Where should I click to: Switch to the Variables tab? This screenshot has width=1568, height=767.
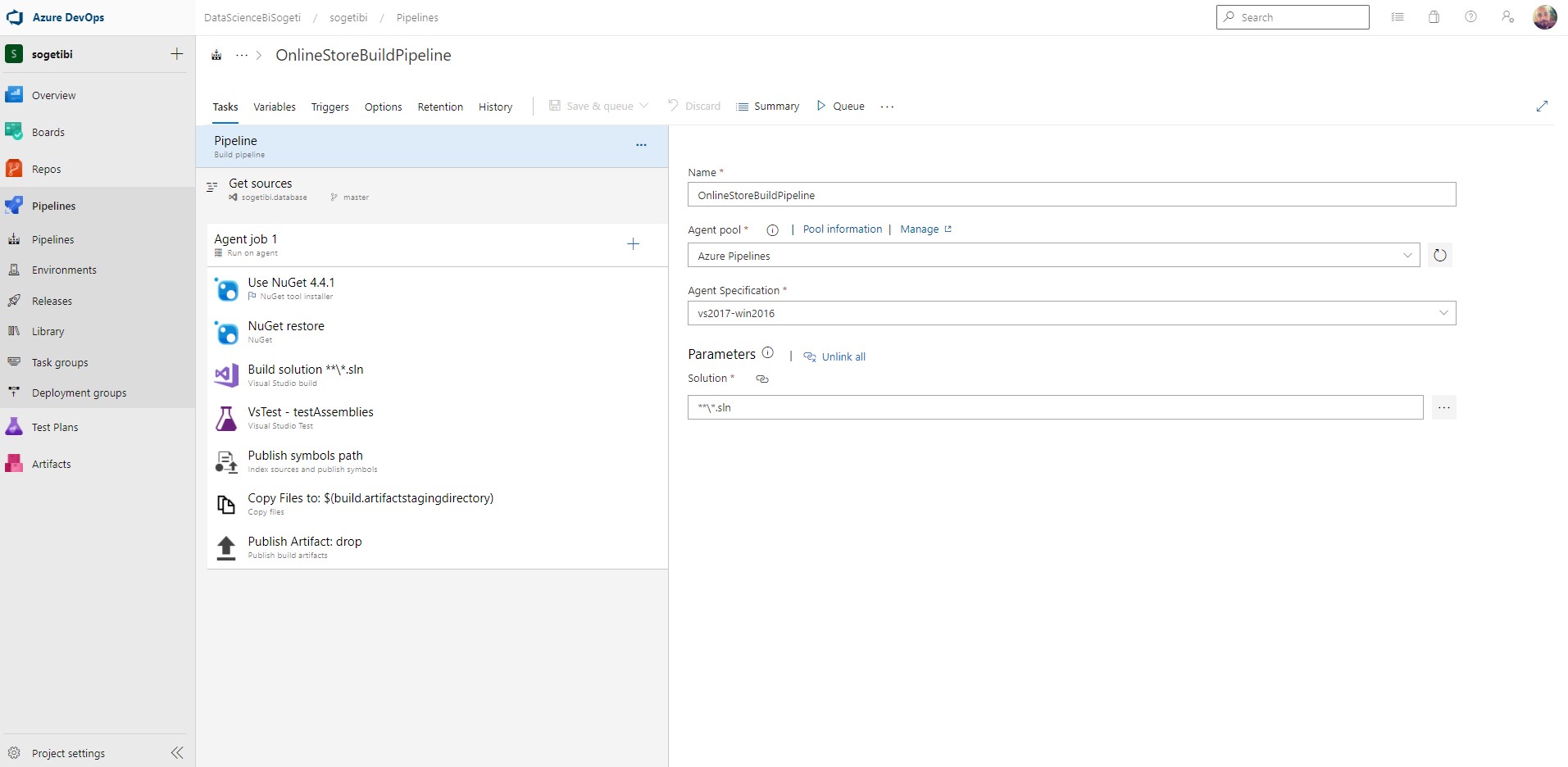point(274,107)
